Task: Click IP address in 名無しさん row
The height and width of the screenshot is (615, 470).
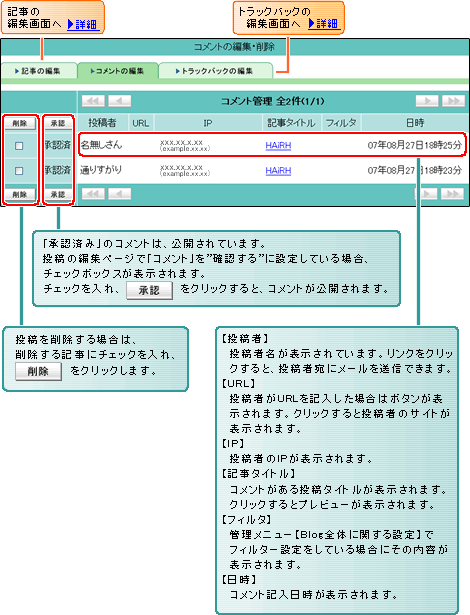Action: (185, 145)
